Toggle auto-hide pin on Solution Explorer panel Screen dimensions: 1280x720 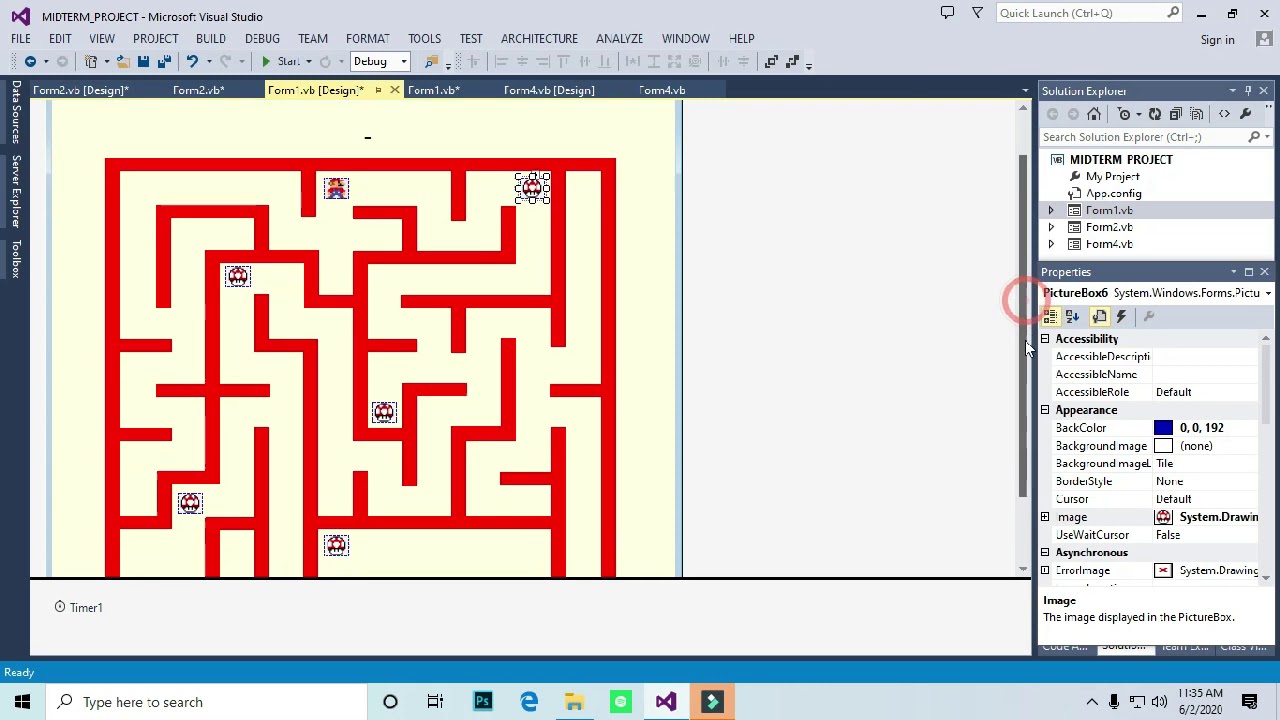pyautogui.click(x=1248, y=91)
